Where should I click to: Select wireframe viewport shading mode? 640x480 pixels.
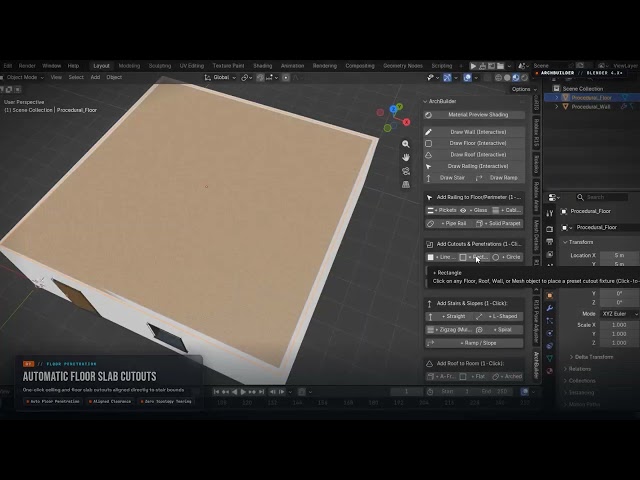[498, 78]
